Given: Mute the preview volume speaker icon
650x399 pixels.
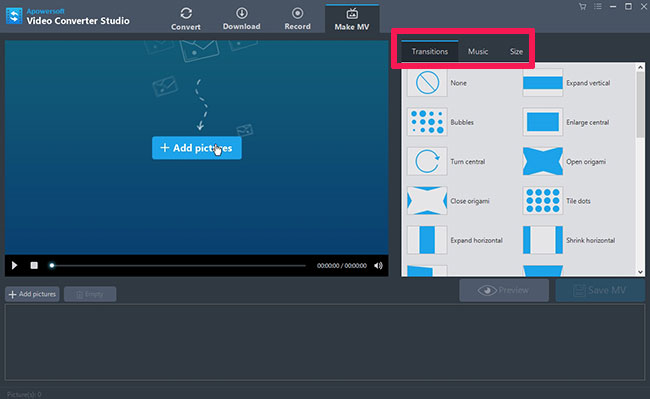Looking at the screenshot, I should 378,266.
